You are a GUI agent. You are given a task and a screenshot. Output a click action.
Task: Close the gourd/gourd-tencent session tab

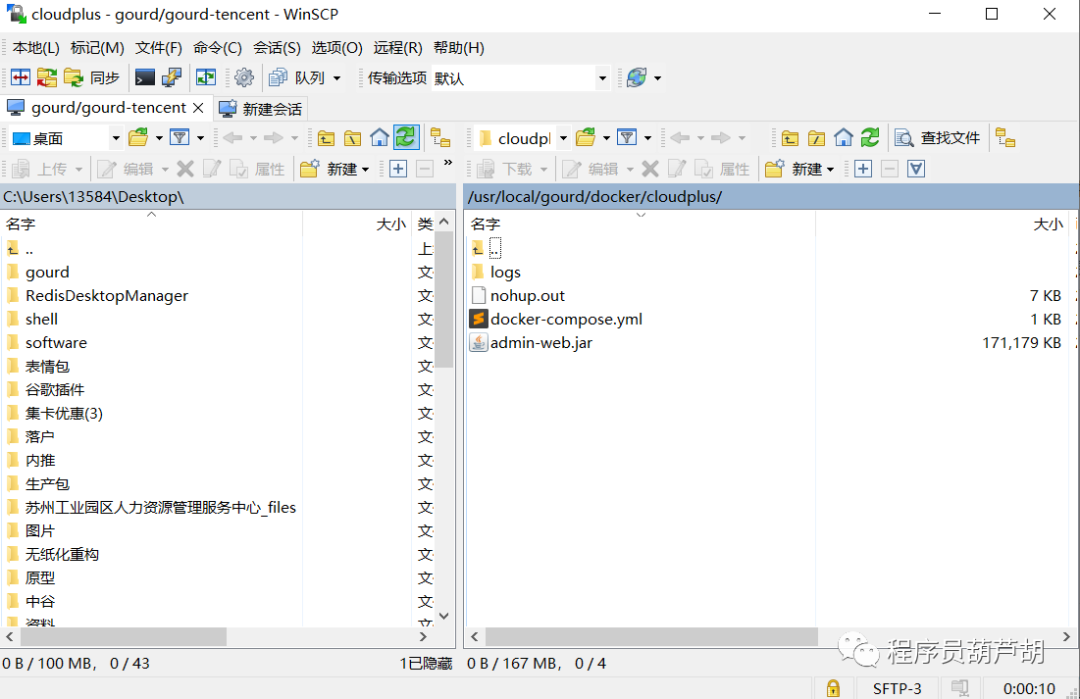click(x=198, y=108)
